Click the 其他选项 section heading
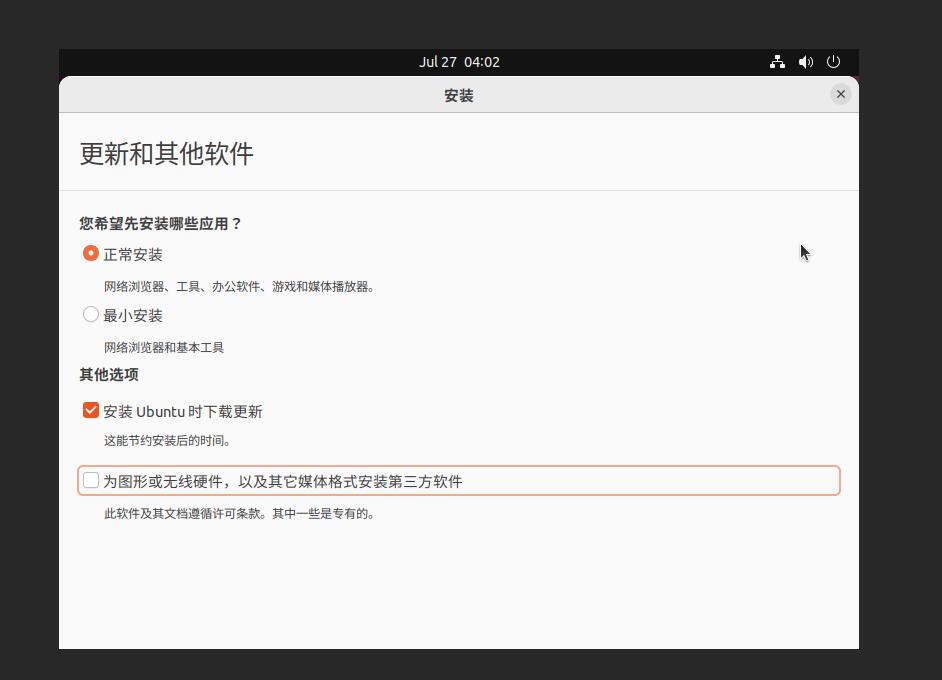 point(109,375)
